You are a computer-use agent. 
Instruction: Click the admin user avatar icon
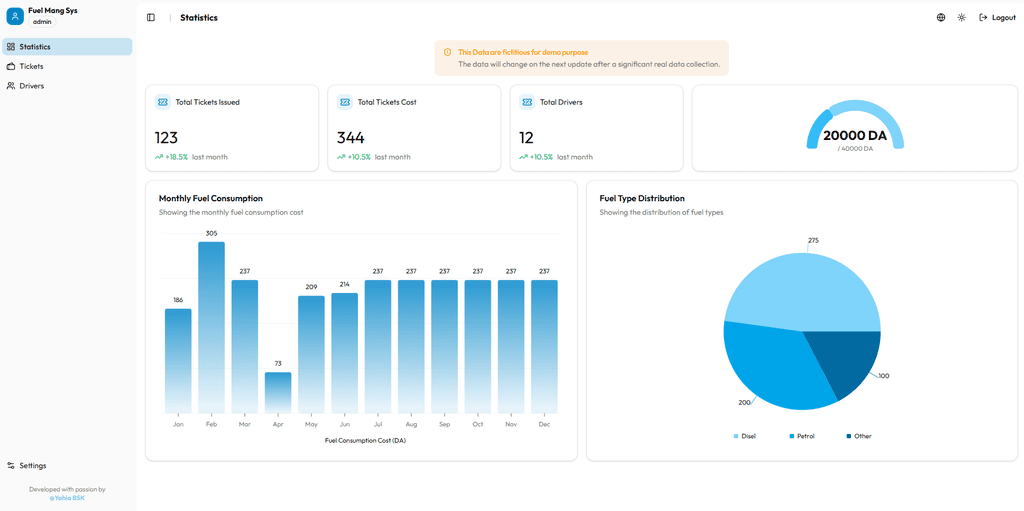point(15,16)
